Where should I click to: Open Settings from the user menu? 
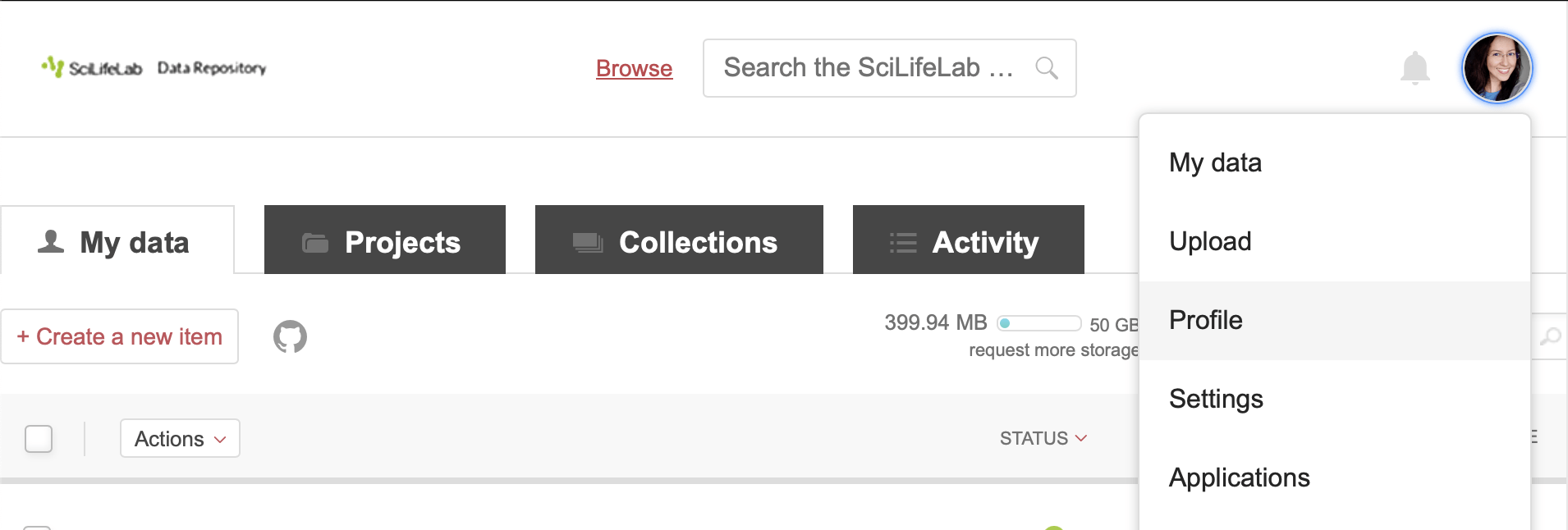click(1216, 399)
